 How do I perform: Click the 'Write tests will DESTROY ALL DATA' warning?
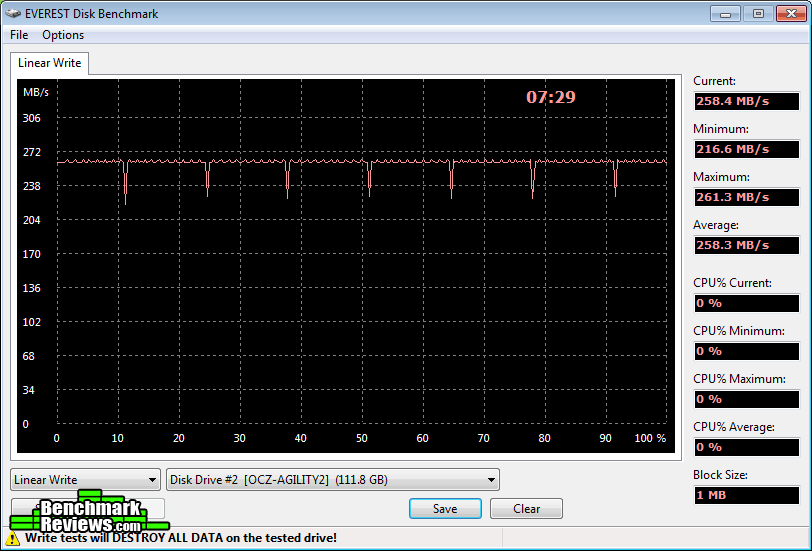pos(181,538)
